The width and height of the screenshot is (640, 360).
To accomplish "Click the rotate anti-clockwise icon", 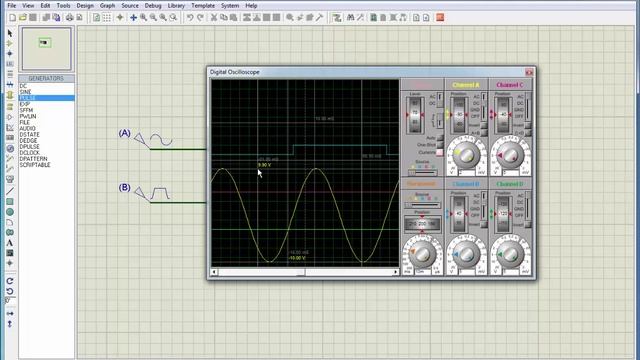I will pyautogui.click(x=10, y=291).
